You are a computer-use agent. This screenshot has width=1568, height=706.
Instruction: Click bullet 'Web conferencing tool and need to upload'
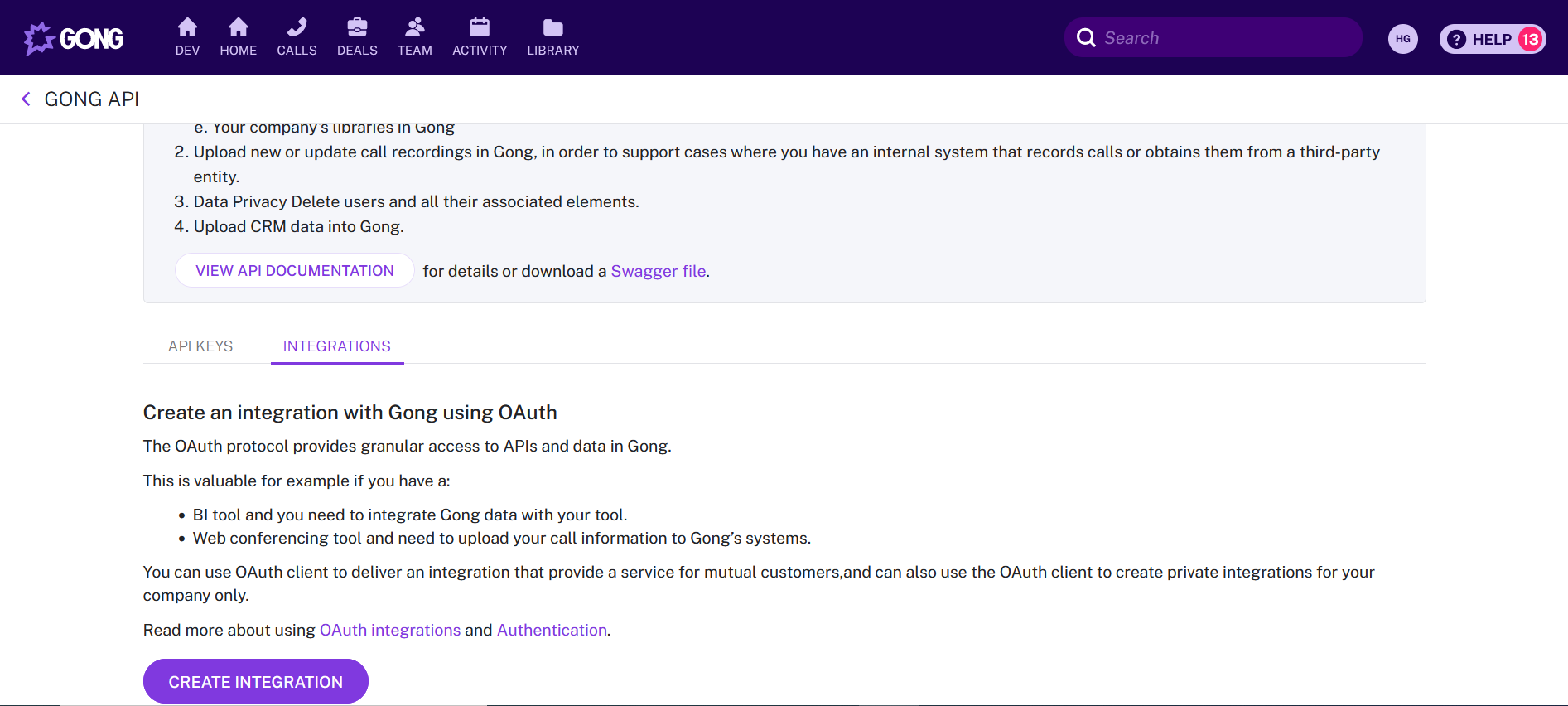point(502,538)
